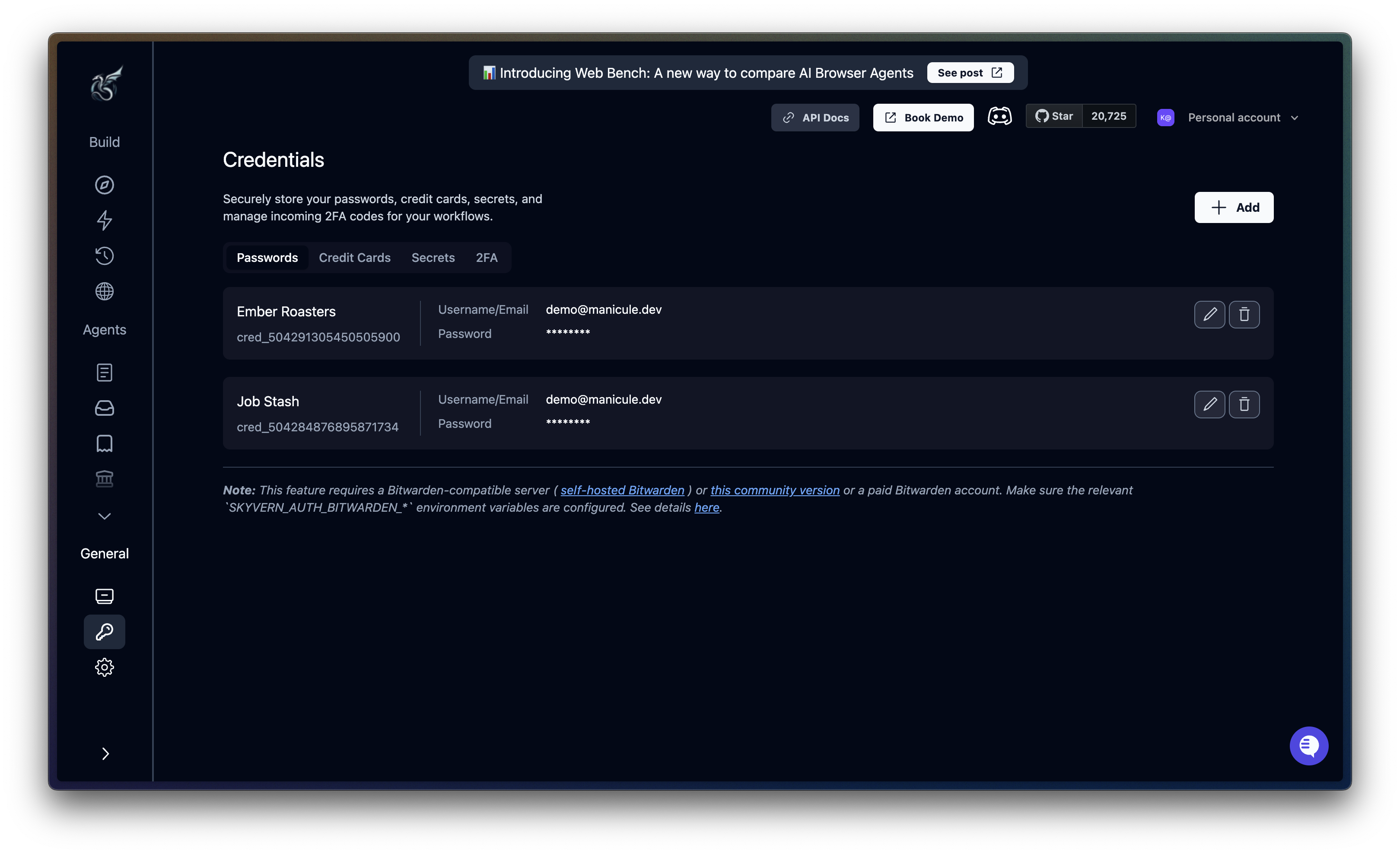1400x854 pixels.
Task: Open run history via the clock icon
Action: click(105, 256)
